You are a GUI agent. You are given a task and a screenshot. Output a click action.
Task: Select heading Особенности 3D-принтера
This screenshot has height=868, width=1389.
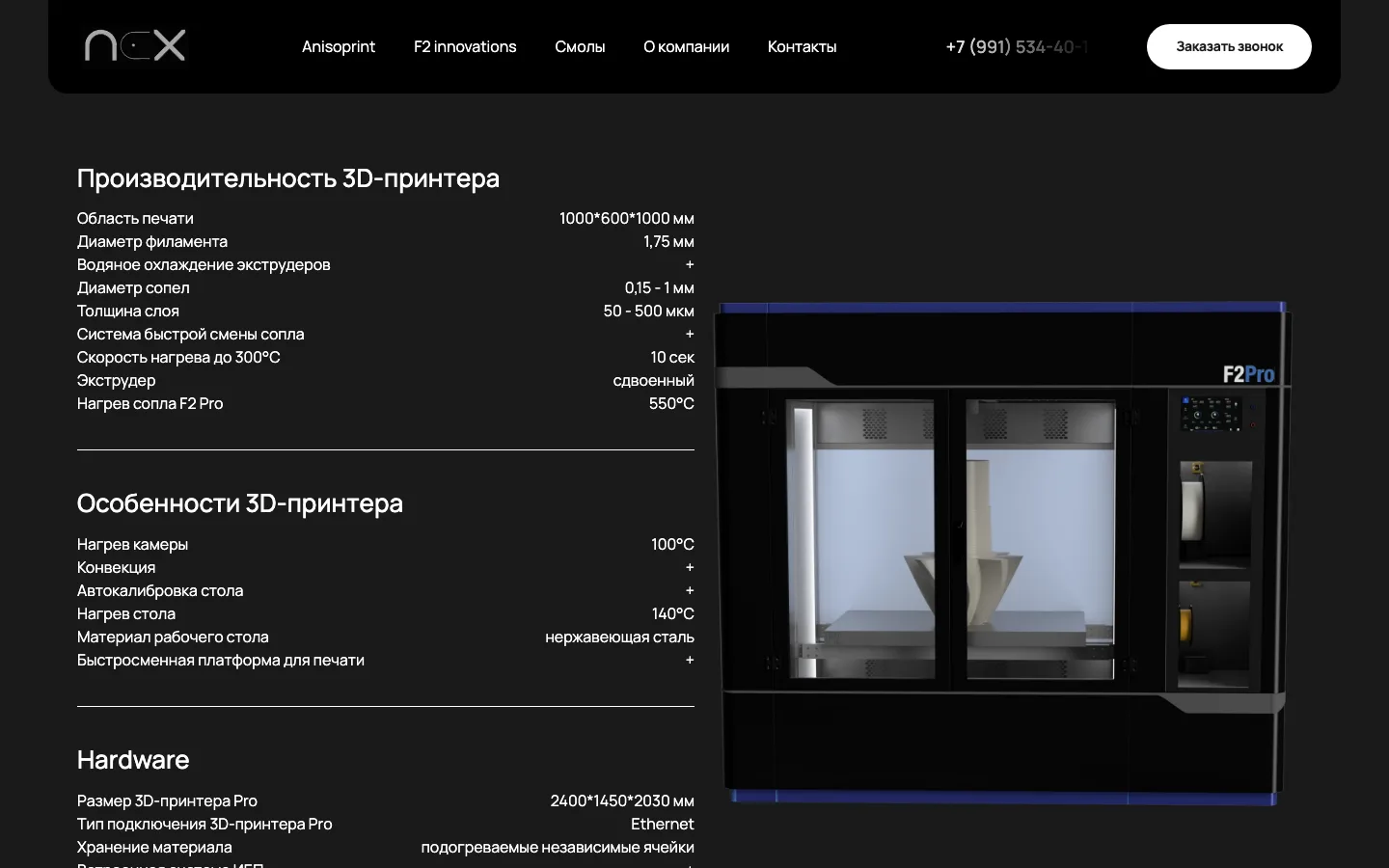(240, 503)
